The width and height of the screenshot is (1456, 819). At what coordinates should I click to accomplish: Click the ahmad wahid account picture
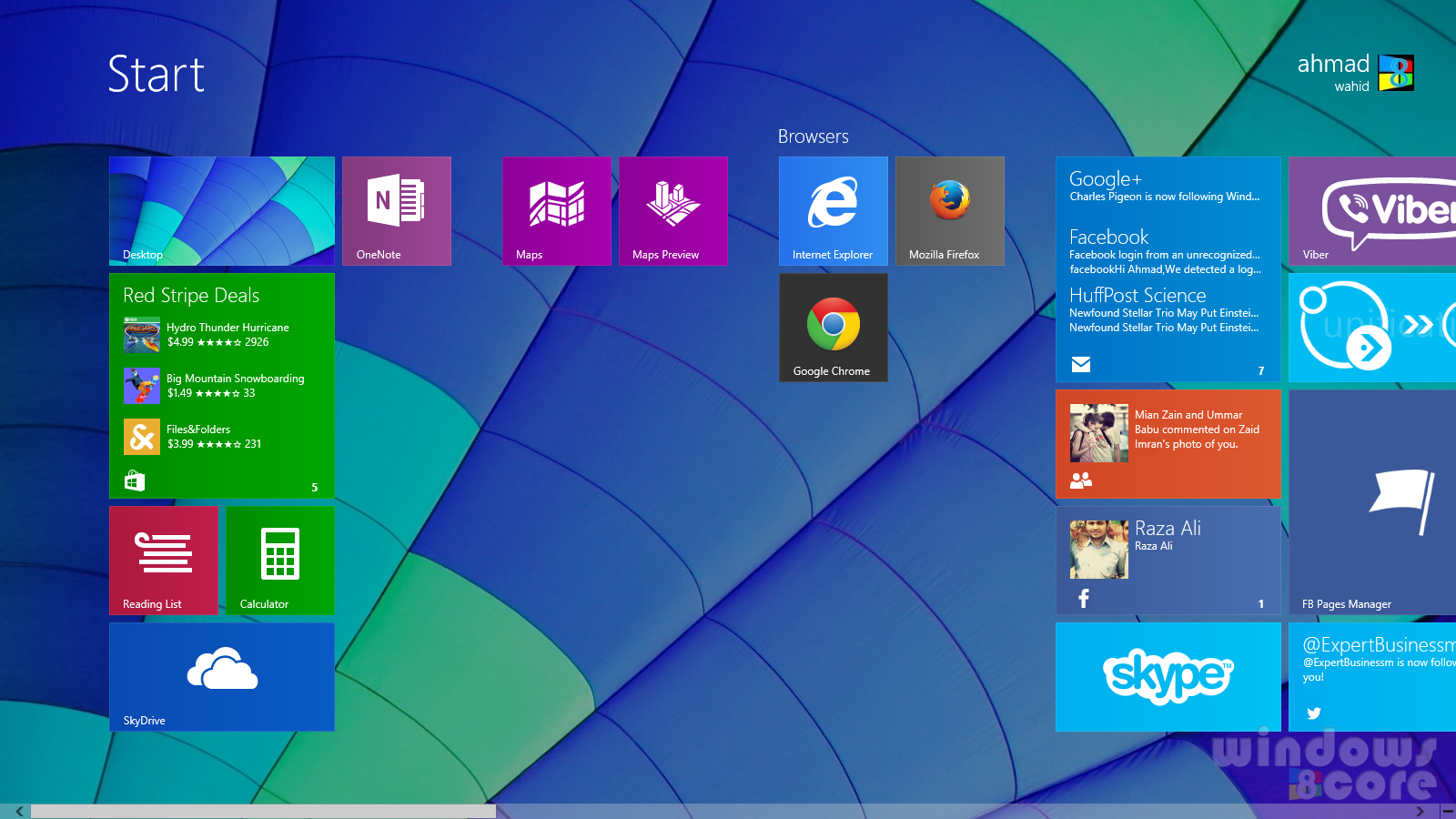(x=1396, y=73)
